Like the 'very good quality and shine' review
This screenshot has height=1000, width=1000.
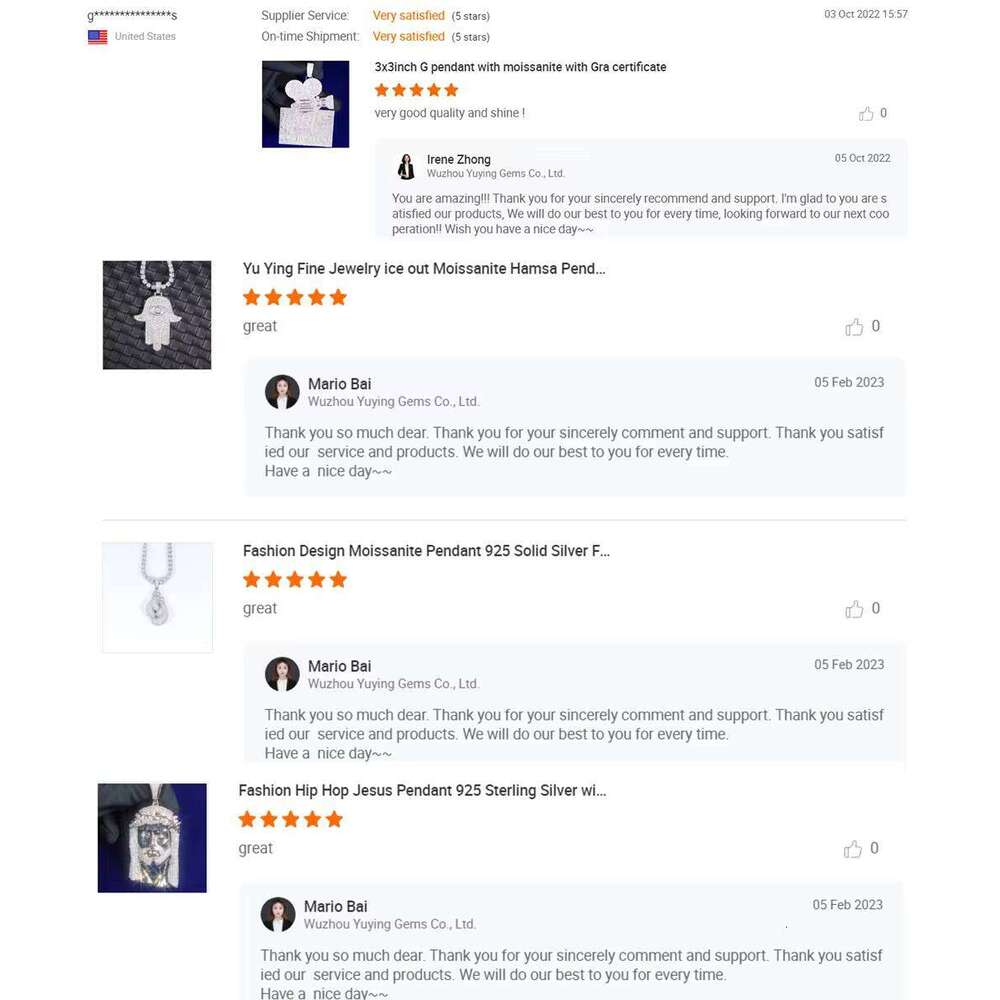point(866,114)
